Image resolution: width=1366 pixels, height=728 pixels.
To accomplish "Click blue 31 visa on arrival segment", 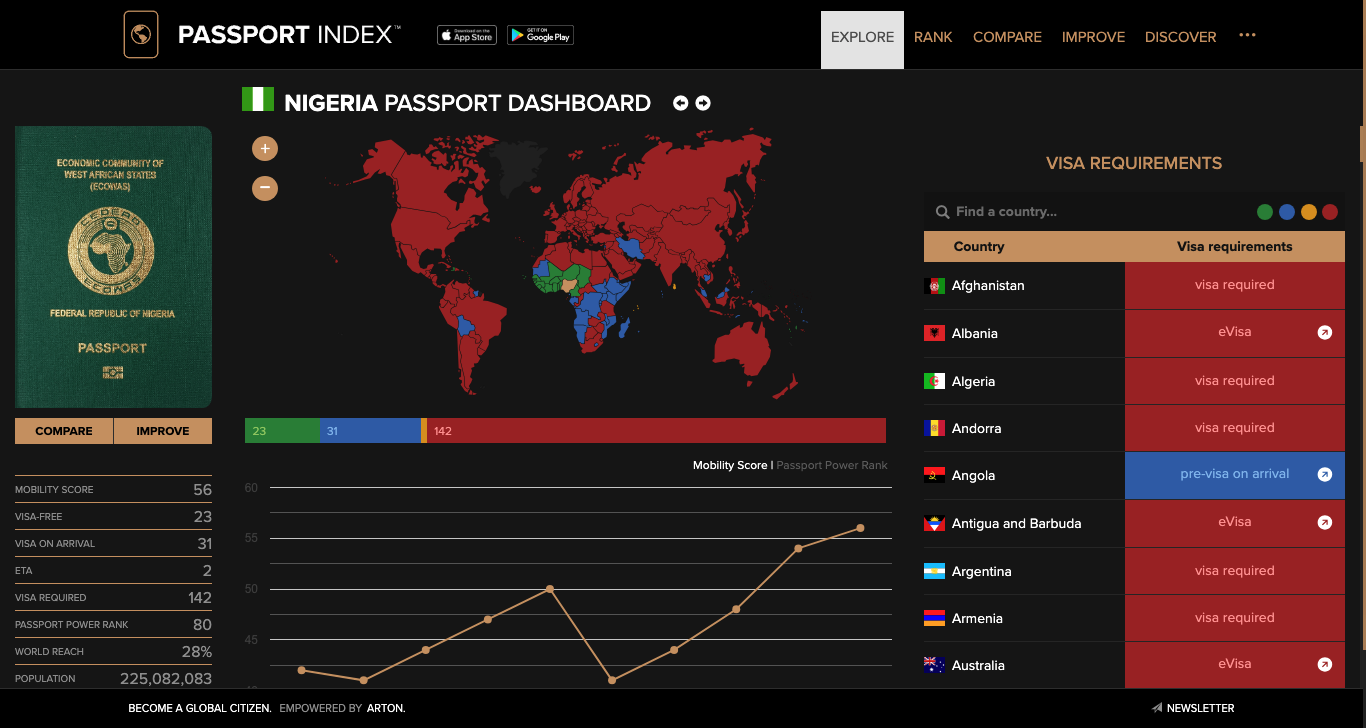I will [x=370, y=431].
